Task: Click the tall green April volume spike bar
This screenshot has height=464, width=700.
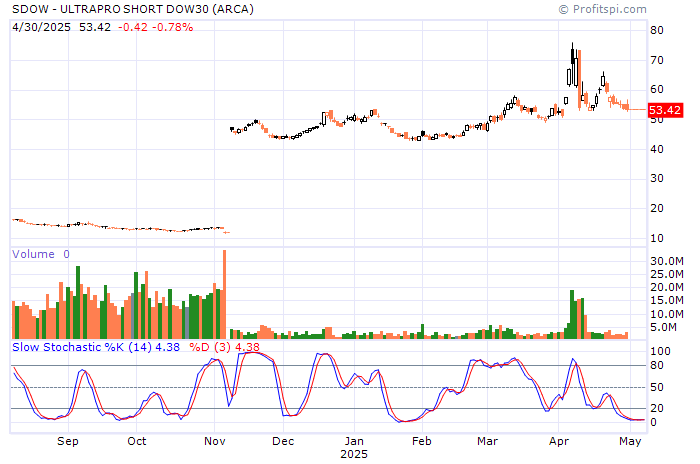Action: click(x=572, y=314)
